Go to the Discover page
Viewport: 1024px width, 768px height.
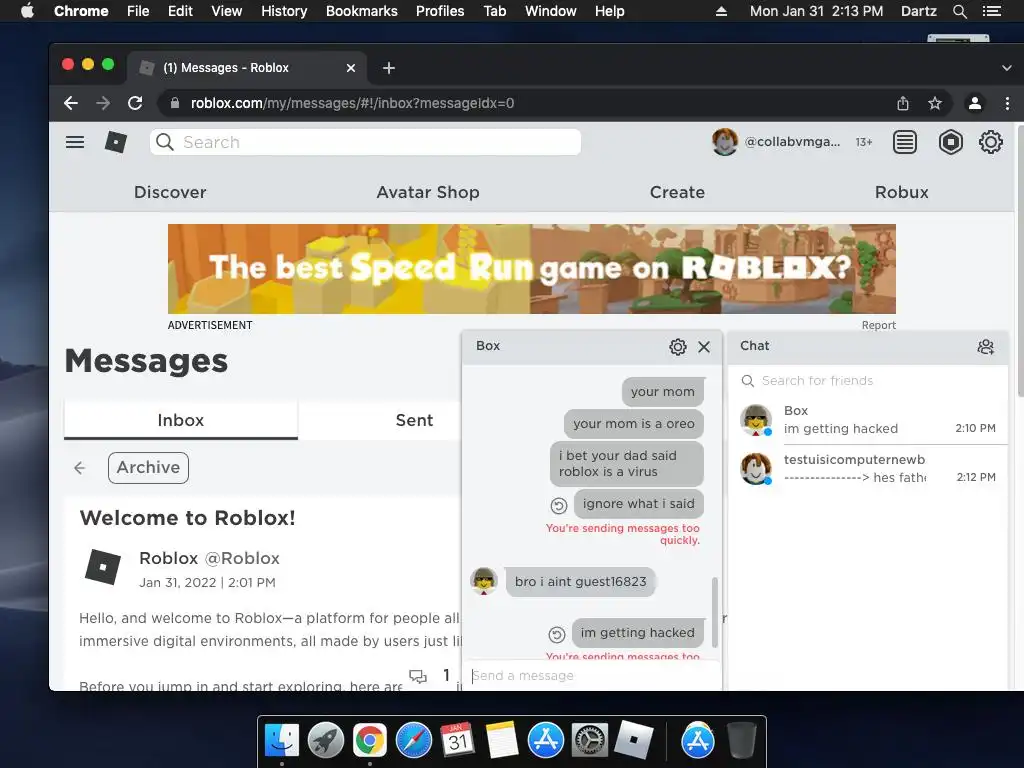click(170, 193)
